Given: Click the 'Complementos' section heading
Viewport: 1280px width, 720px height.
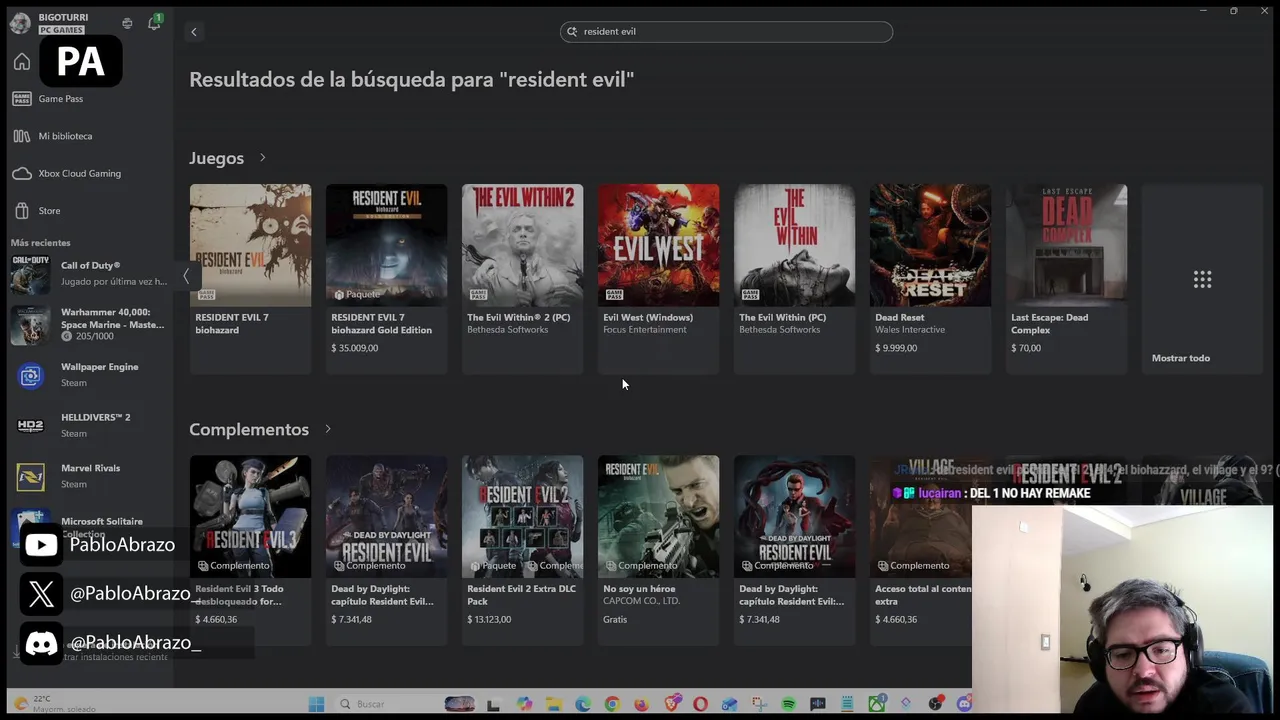Looking at the screenshot, I should [249, 429].
